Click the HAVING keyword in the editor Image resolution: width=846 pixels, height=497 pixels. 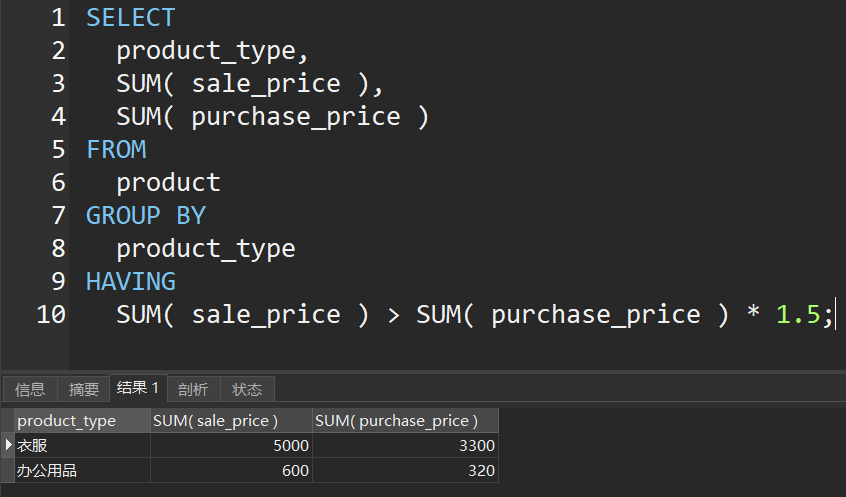coord(131,281)
